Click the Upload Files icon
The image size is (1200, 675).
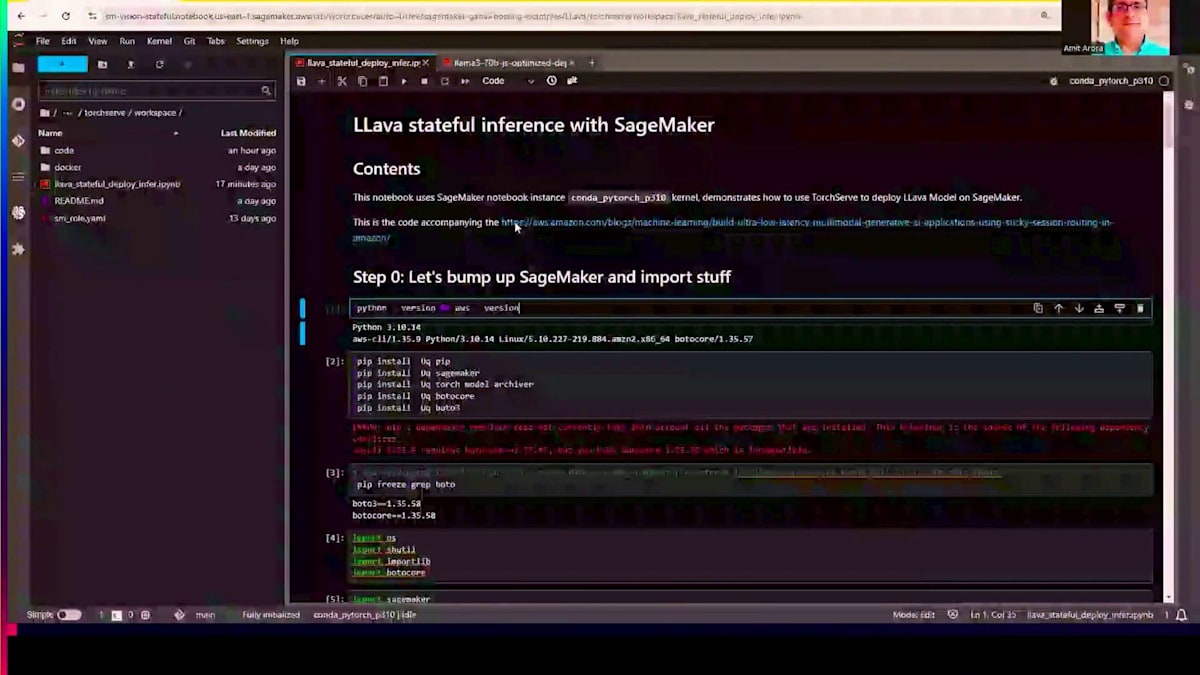(130, 64)
